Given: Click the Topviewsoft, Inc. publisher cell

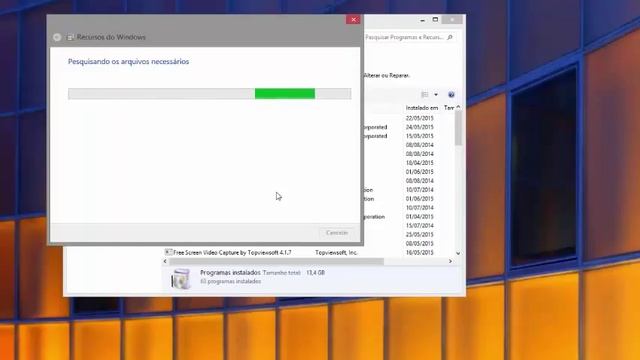Looking at the screenshot, I should click(336, 253).
